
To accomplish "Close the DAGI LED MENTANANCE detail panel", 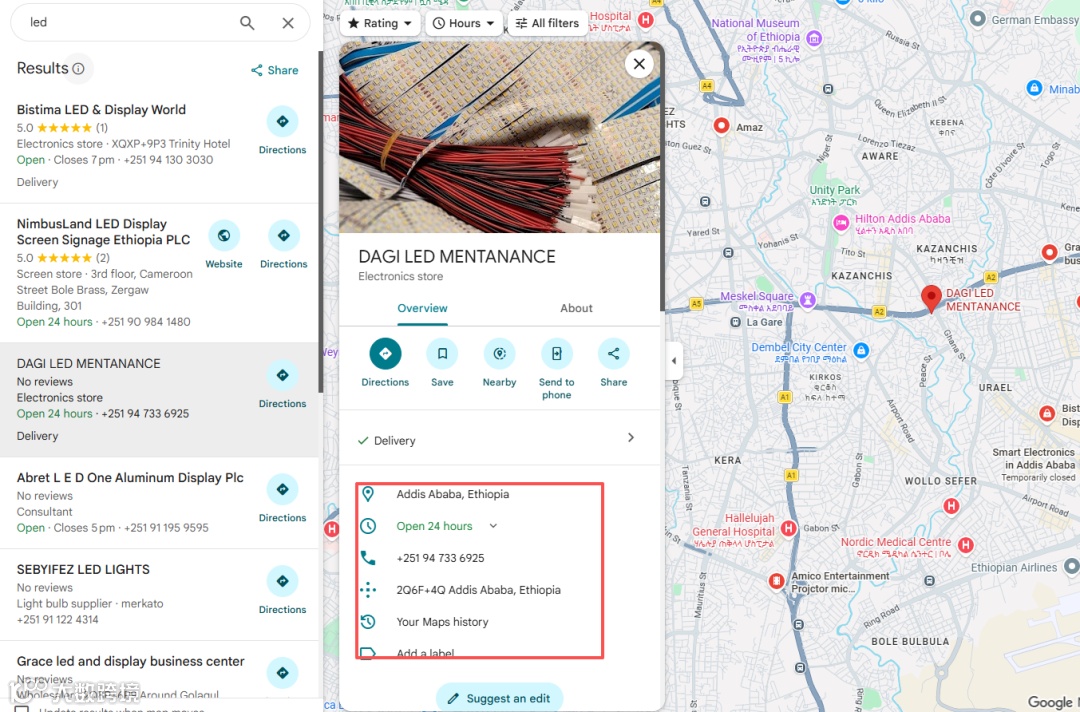I will 639,64.
